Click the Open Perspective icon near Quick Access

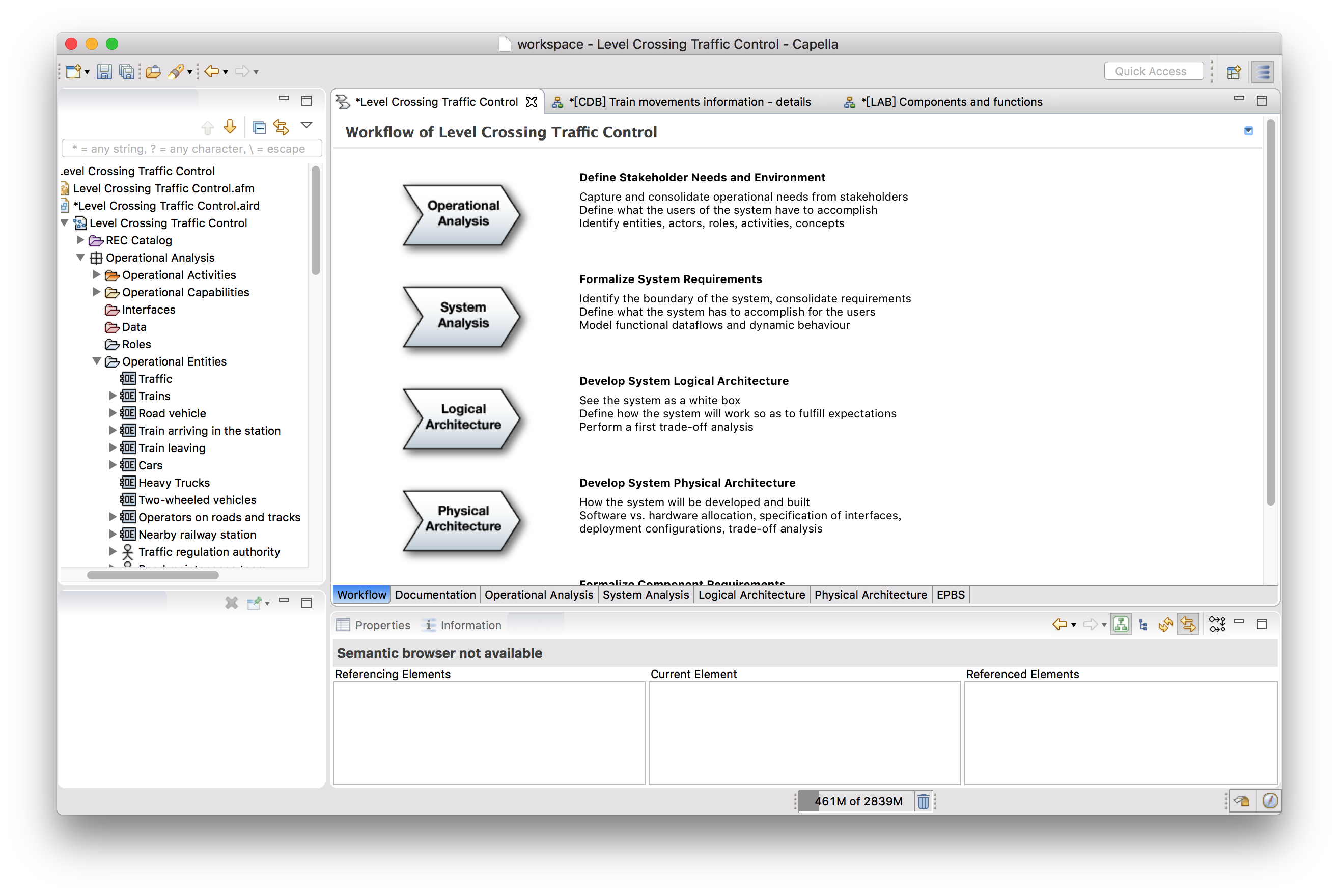(x=1233, y=72)
